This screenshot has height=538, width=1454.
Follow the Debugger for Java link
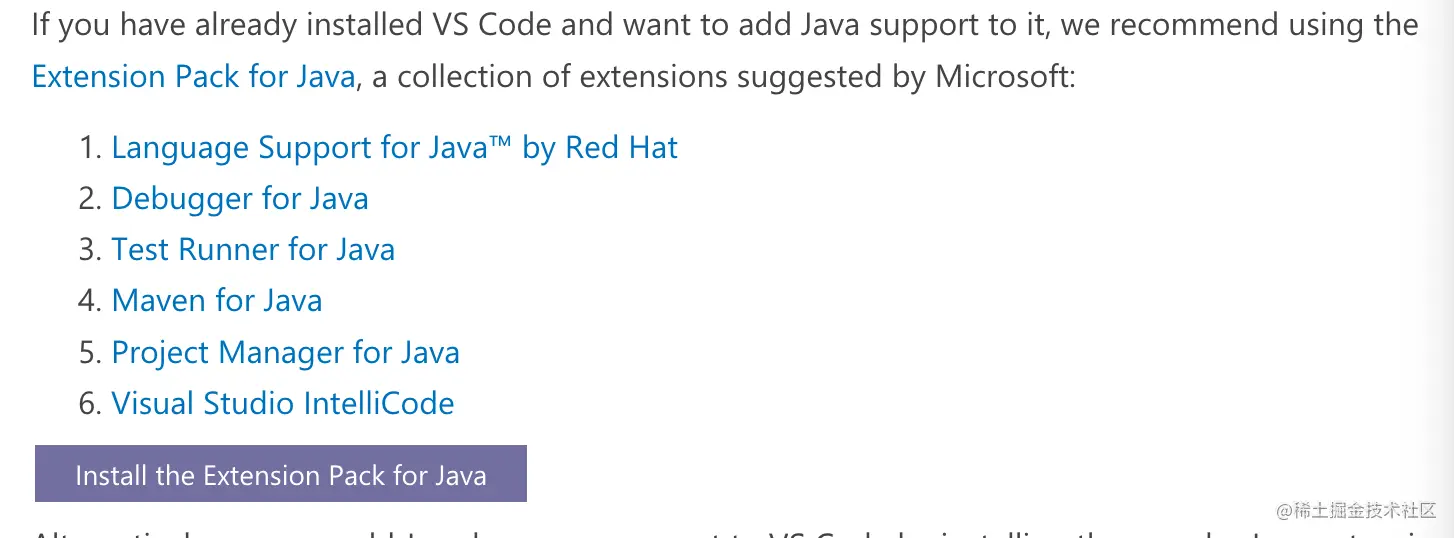[x=240, y=199]
